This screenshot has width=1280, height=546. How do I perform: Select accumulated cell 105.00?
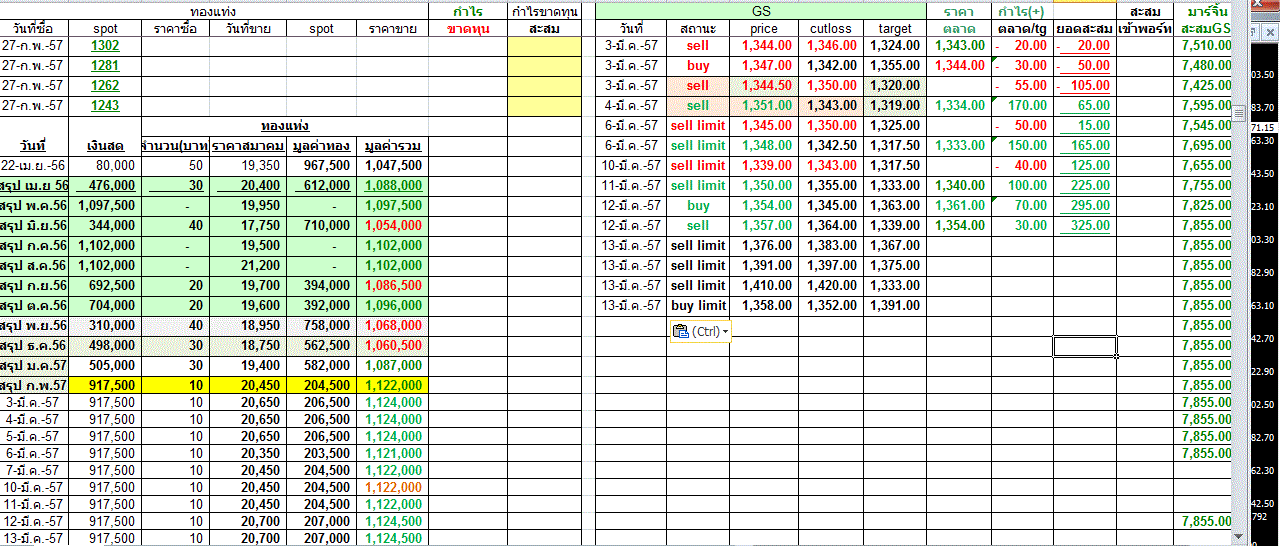click(1085, 86)
